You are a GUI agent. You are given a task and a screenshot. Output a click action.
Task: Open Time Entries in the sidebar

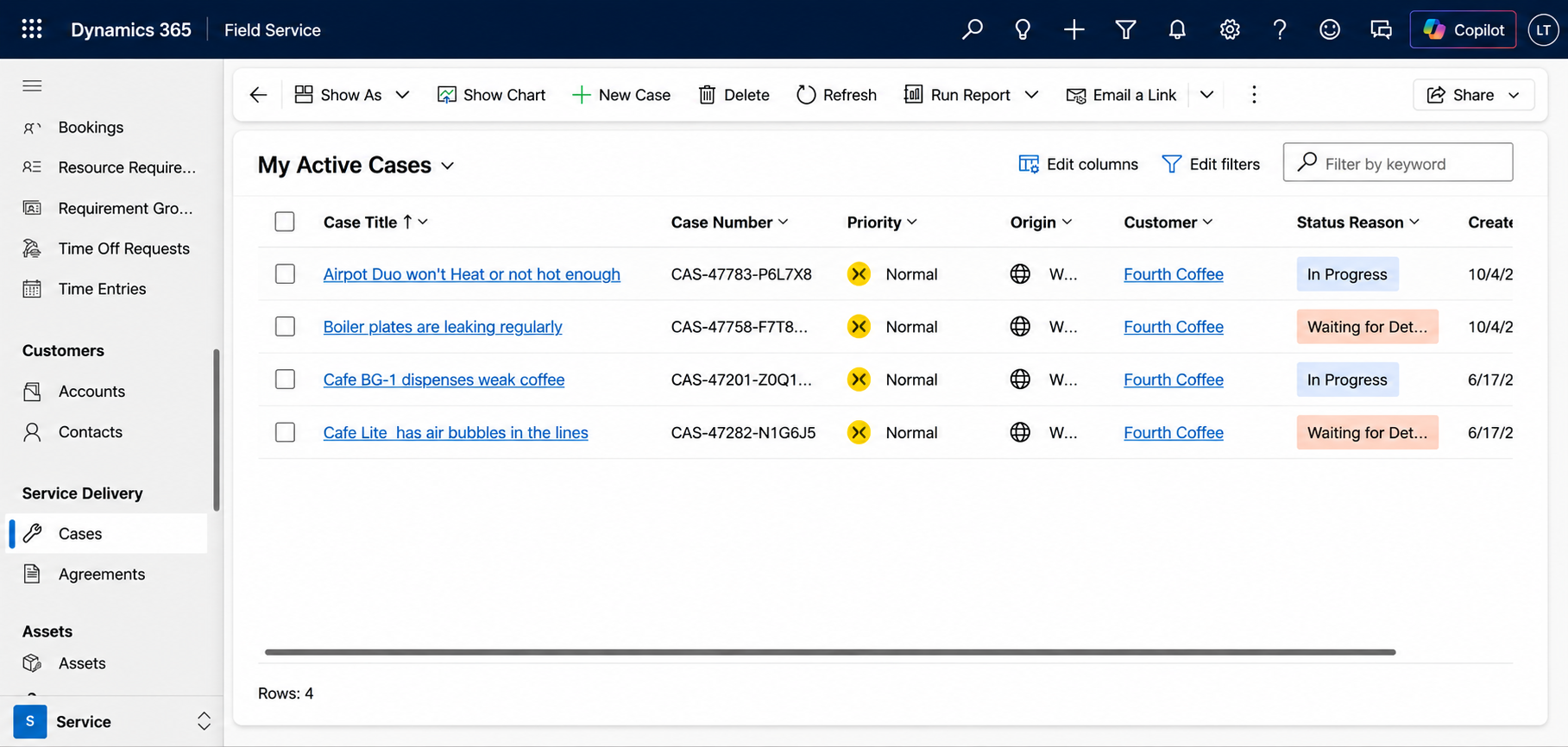102,289
